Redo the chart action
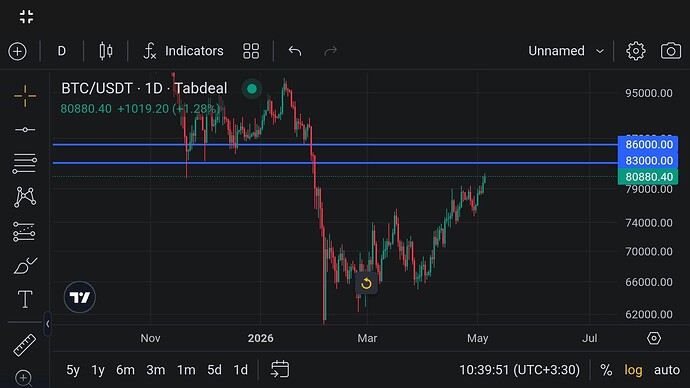 330,51
